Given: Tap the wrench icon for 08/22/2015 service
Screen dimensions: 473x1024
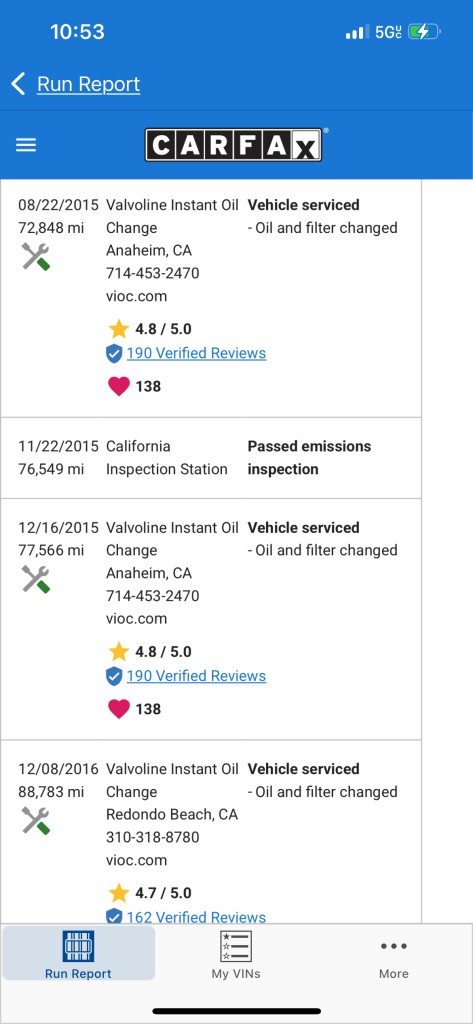Looking at the screenshot, I should pos(36,257).
